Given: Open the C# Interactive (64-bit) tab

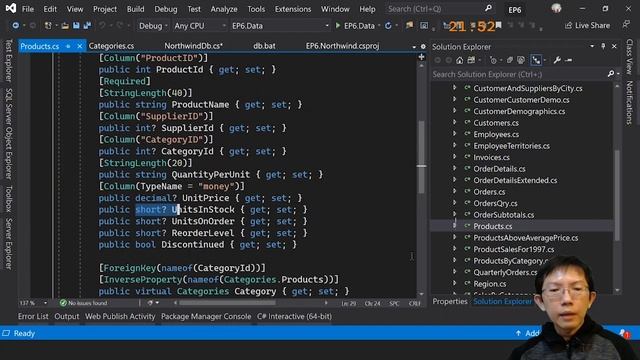Looking at the screenshot, I should pyautogui.click(x=294, y=316).
